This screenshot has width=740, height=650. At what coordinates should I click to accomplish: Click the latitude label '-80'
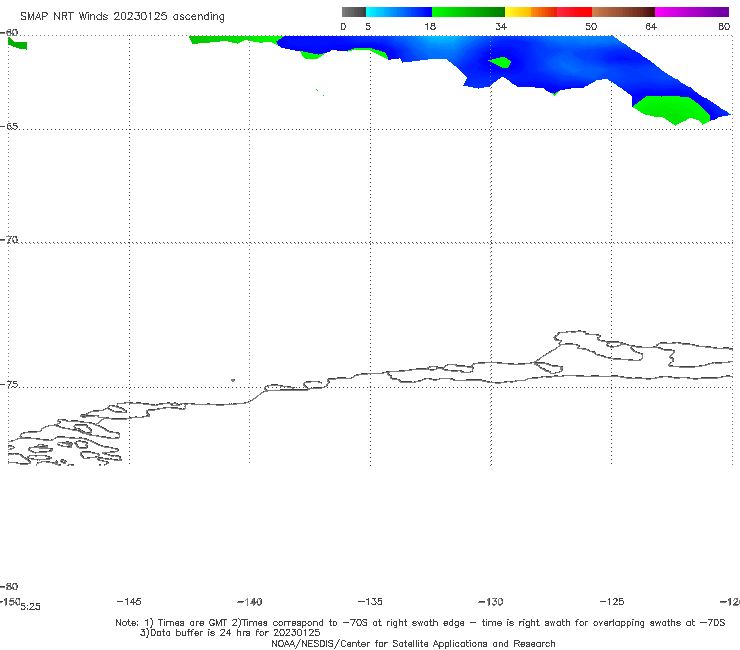click(9, 586)
